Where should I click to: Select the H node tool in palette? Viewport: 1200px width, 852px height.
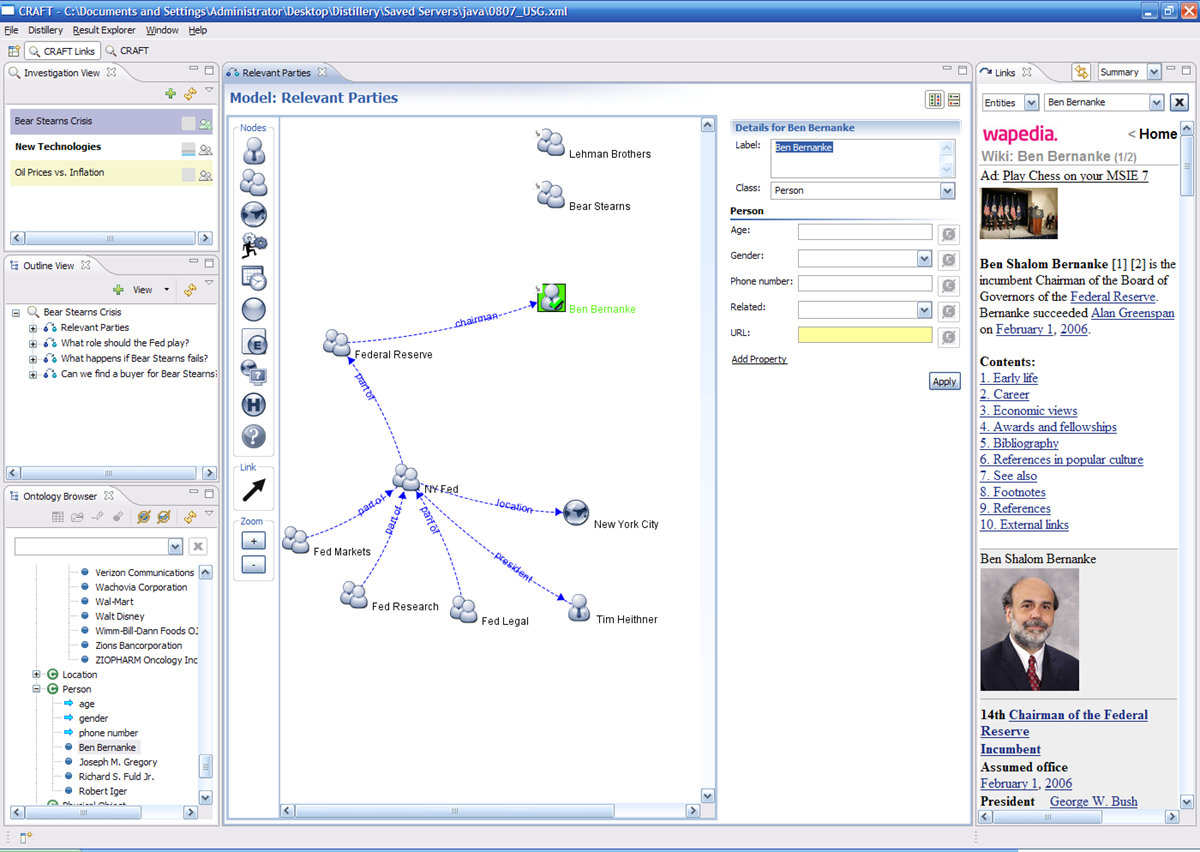[254, 405]
